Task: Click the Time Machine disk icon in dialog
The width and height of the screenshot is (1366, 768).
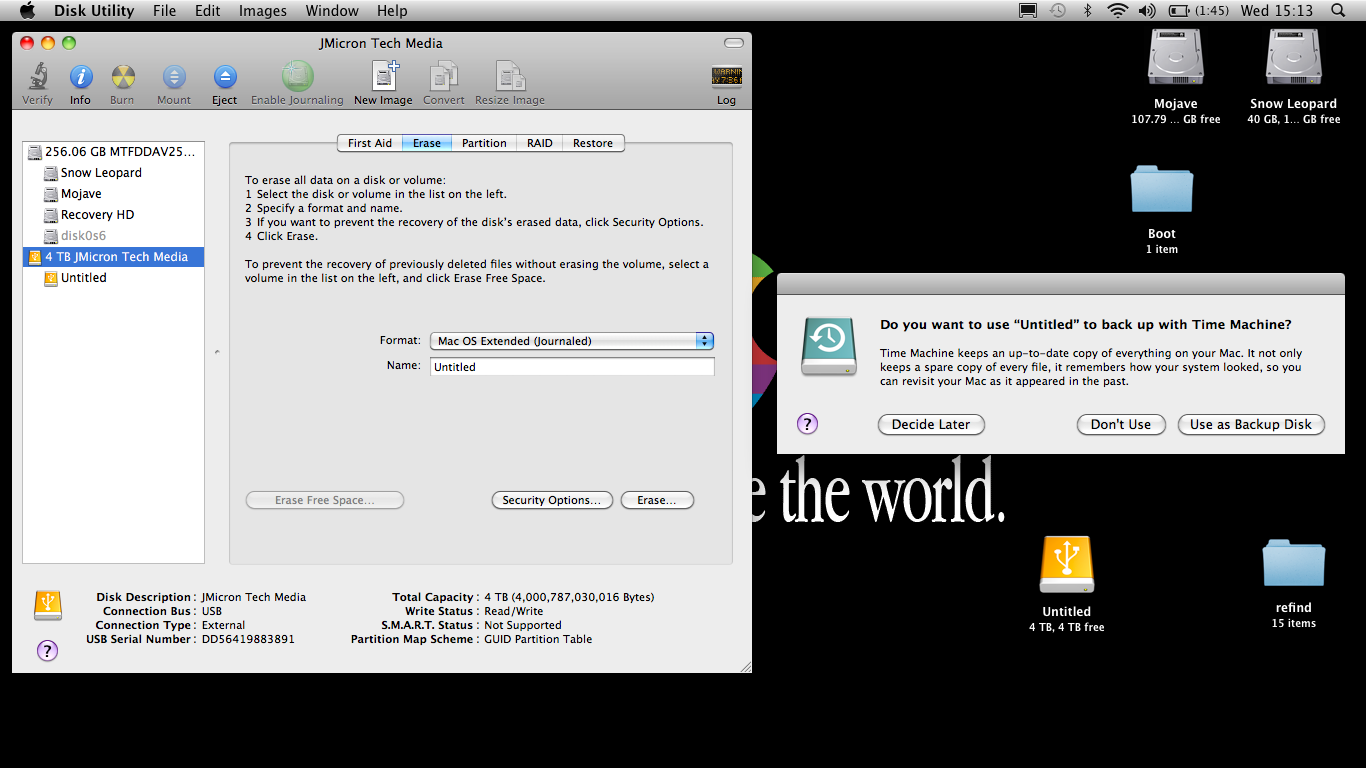Action: coord(829,346)
